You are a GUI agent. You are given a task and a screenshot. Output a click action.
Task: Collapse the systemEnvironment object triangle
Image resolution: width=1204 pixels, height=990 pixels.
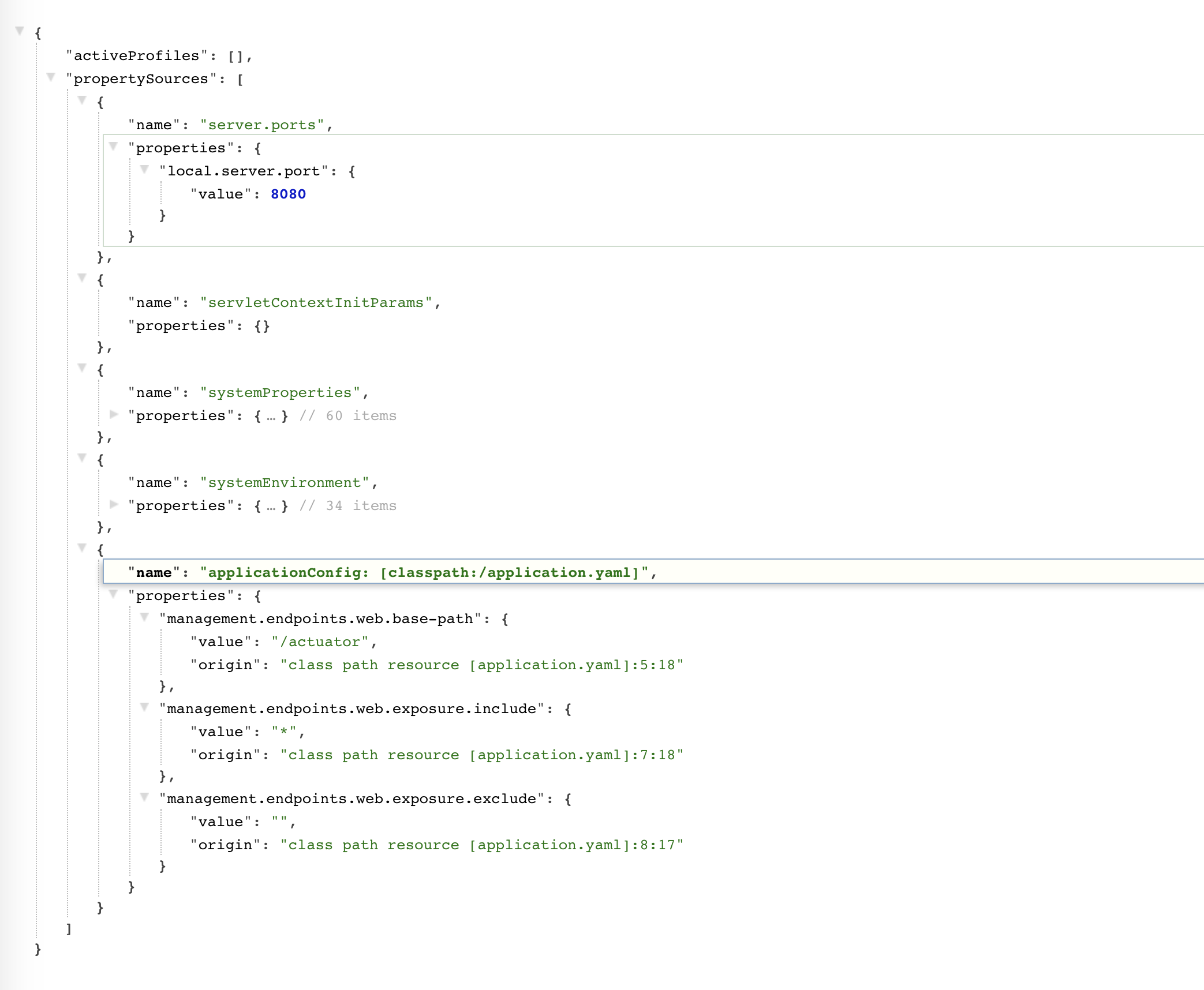(x=82, y=457)
